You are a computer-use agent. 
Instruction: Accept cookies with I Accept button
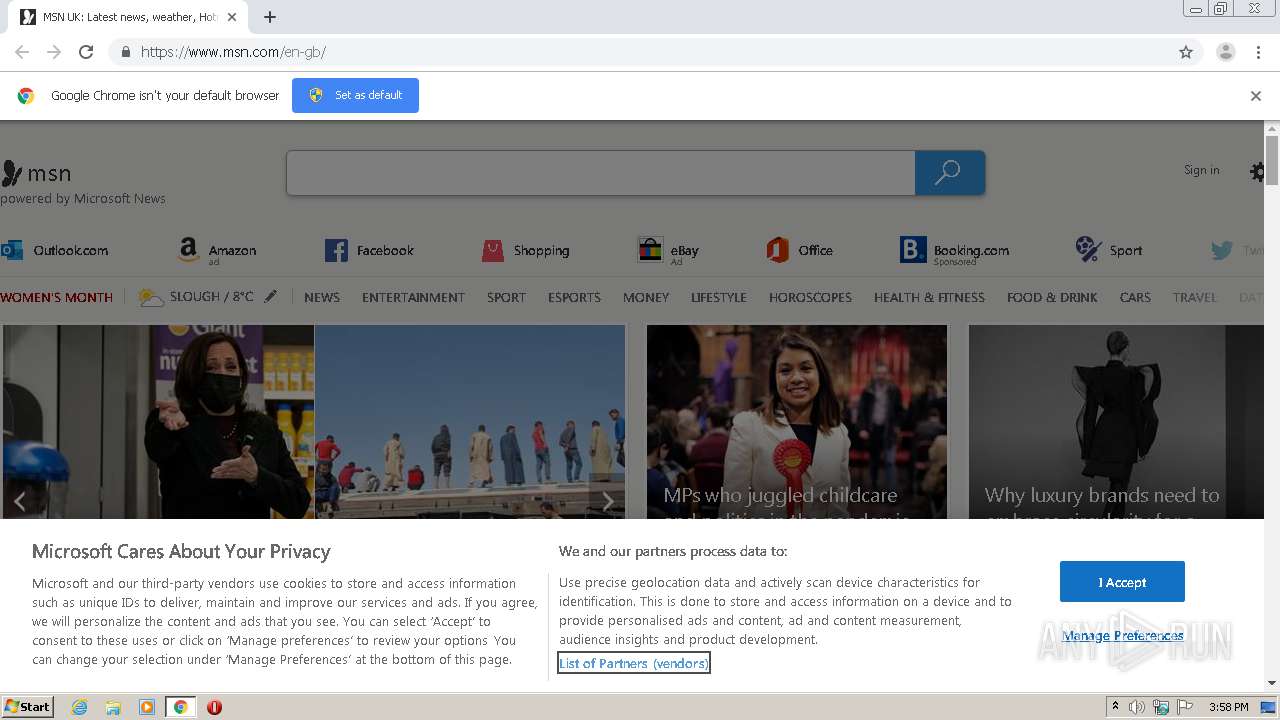[x=1122, y=582]
